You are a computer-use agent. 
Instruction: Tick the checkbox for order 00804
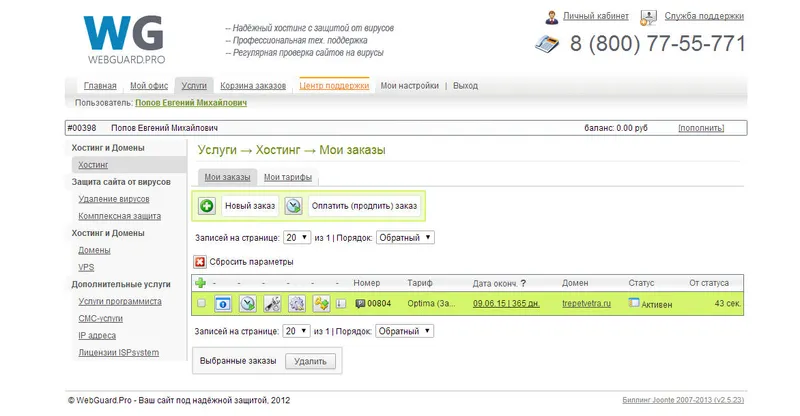[202, 303]
